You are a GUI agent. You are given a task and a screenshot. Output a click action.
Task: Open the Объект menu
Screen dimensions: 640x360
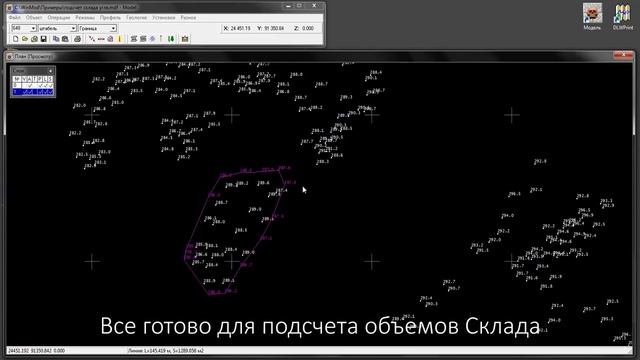pos(34,18)
